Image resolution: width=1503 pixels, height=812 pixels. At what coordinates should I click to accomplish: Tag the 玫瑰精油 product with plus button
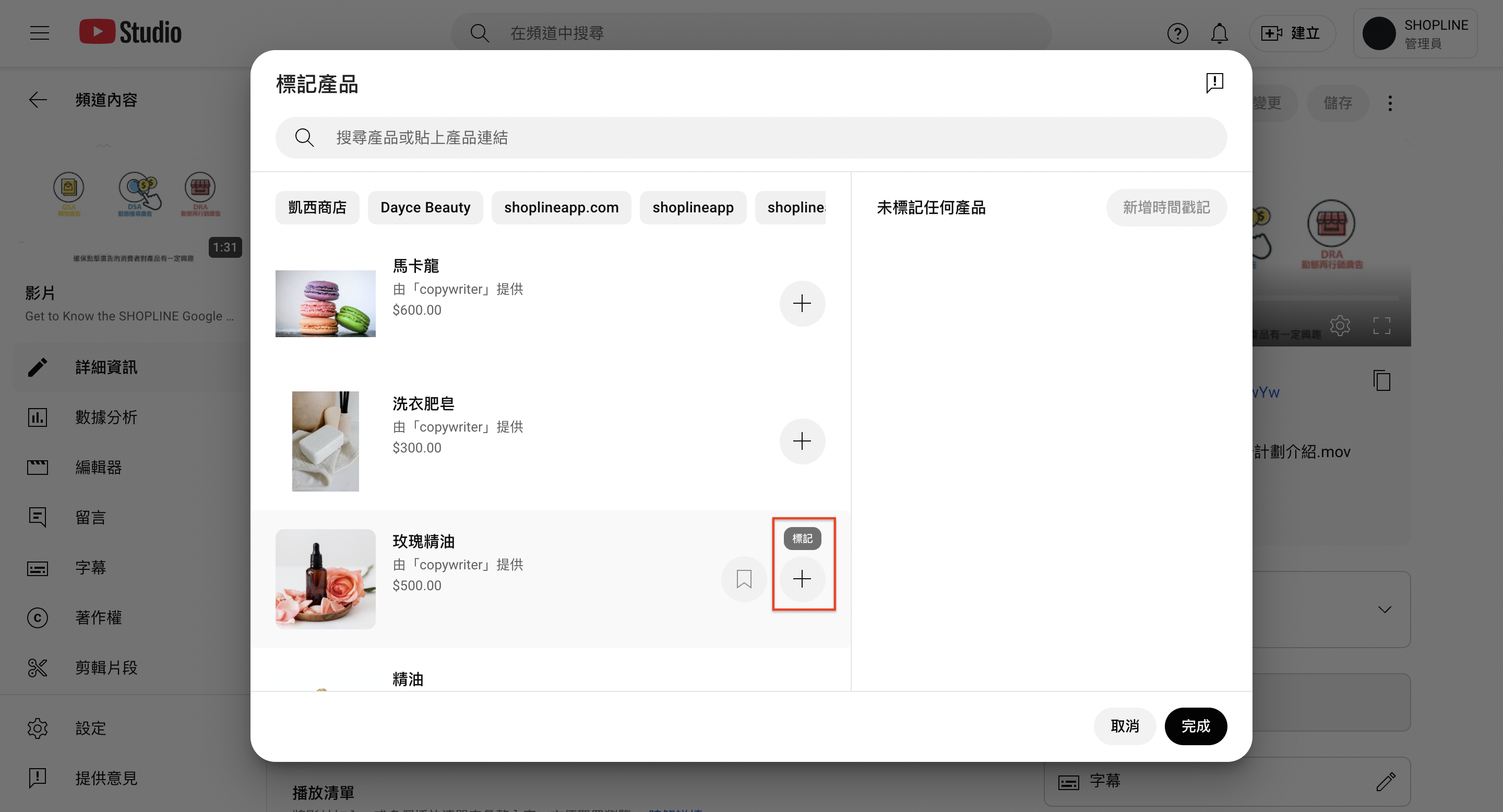(802, 579)
